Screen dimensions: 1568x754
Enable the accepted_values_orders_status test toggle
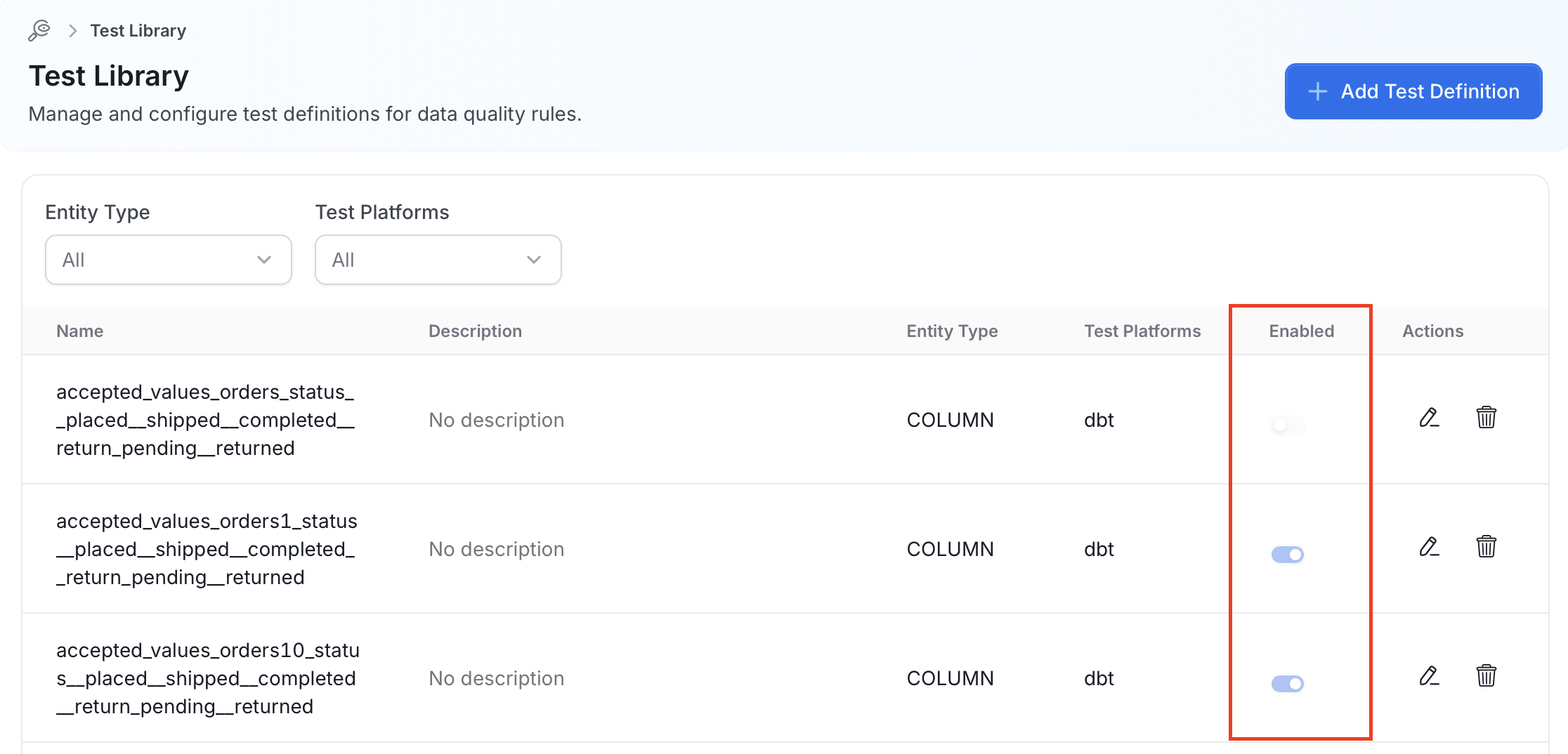click(1288, 425)
